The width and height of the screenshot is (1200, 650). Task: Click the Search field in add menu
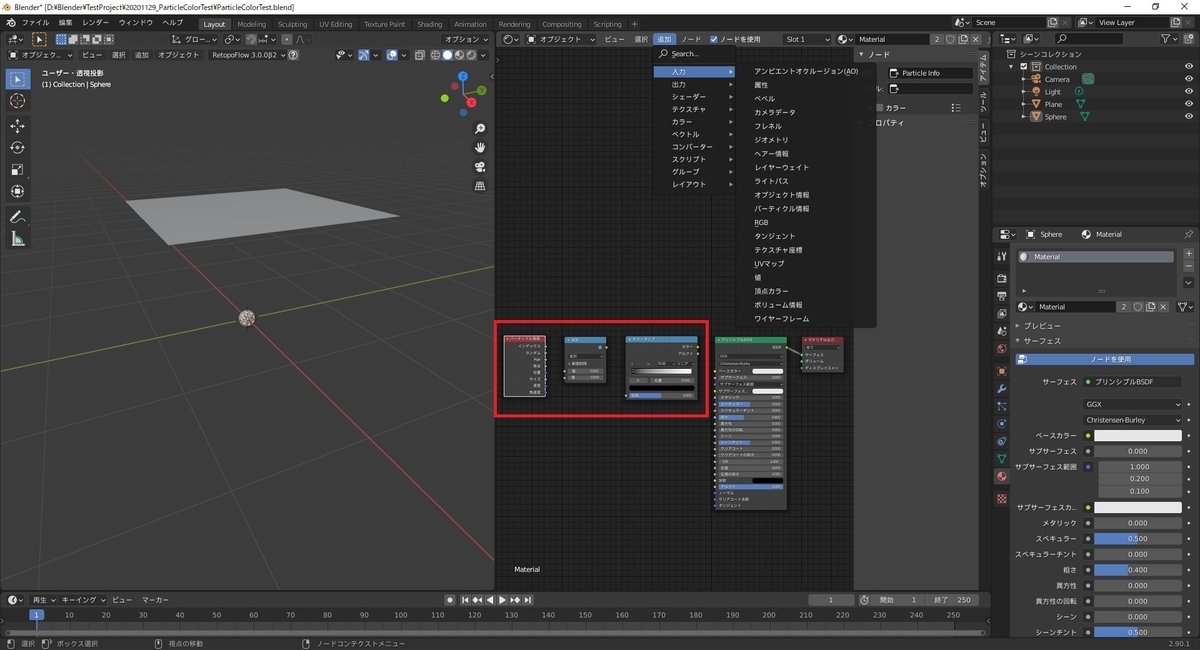[x=695, y=54]
